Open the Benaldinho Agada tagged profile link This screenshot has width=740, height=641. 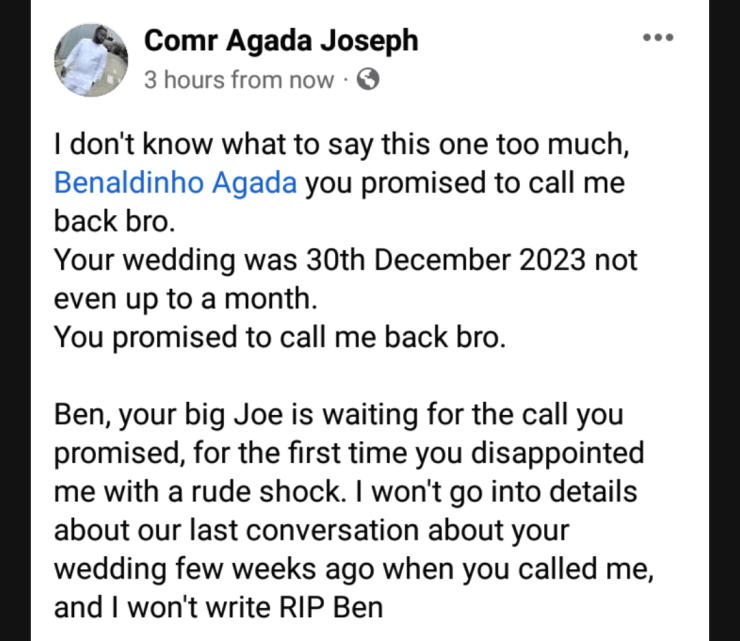pyautogui.click(x=175, y=186)
